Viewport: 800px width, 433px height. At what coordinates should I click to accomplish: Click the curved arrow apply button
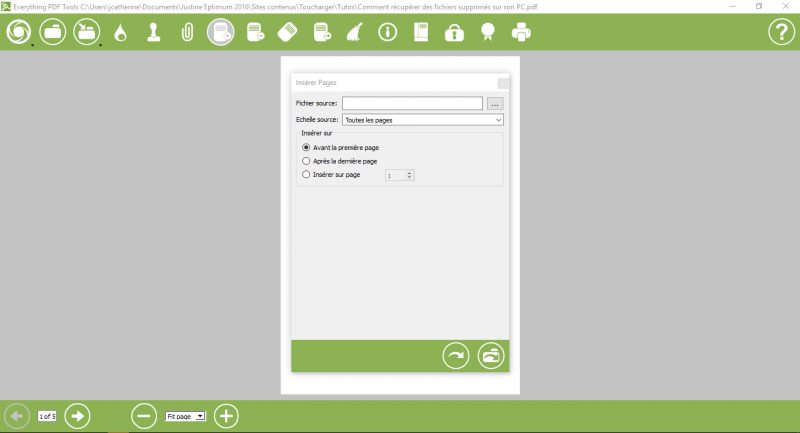[456, 355]
